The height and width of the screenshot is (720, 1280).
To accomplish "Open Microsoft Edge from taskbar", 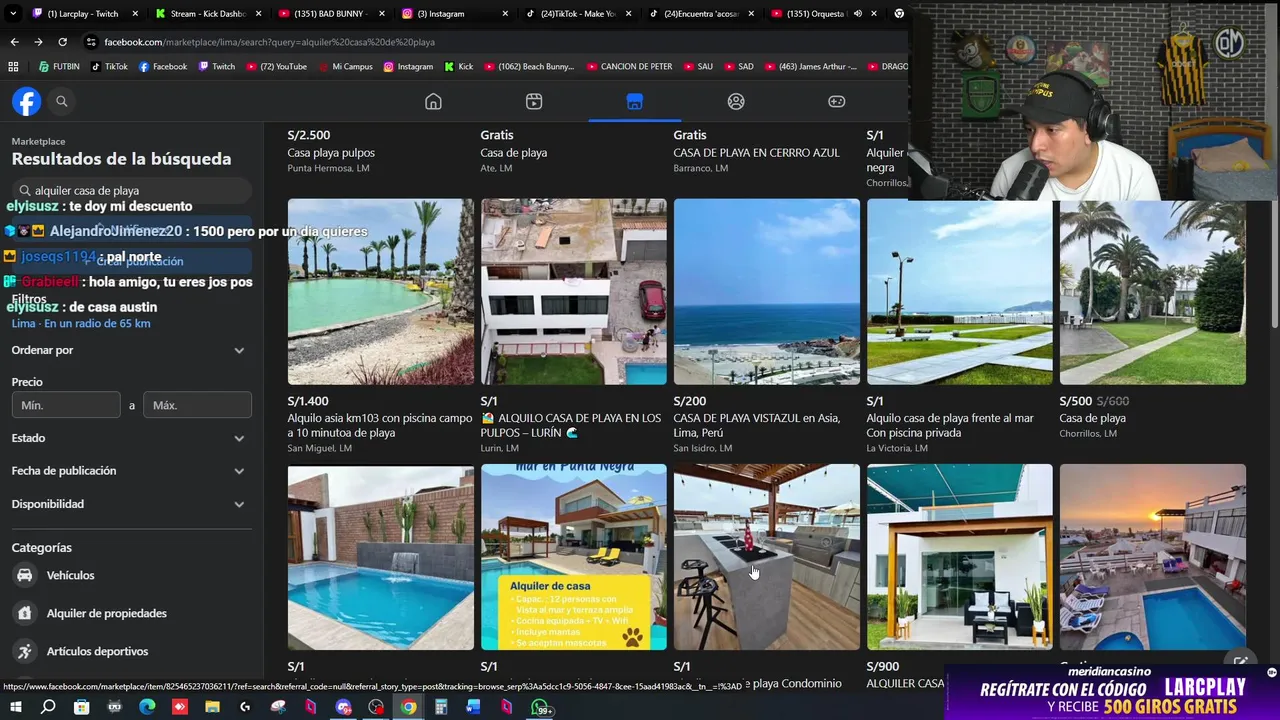I will 147,707.
